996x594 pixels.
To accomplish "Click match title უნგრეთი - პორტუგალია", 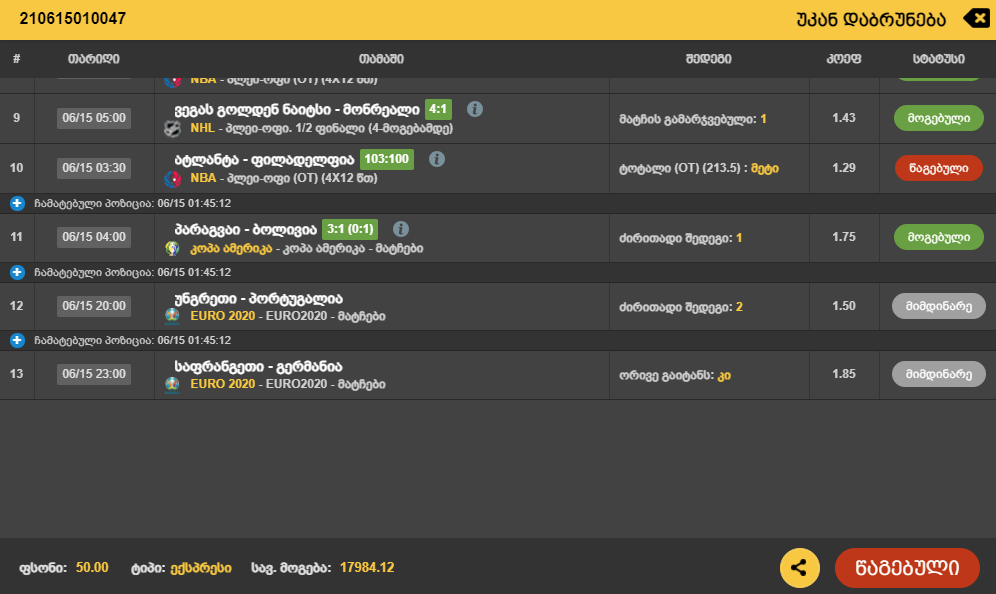I will pyautogui.click(x=259, y=299).
